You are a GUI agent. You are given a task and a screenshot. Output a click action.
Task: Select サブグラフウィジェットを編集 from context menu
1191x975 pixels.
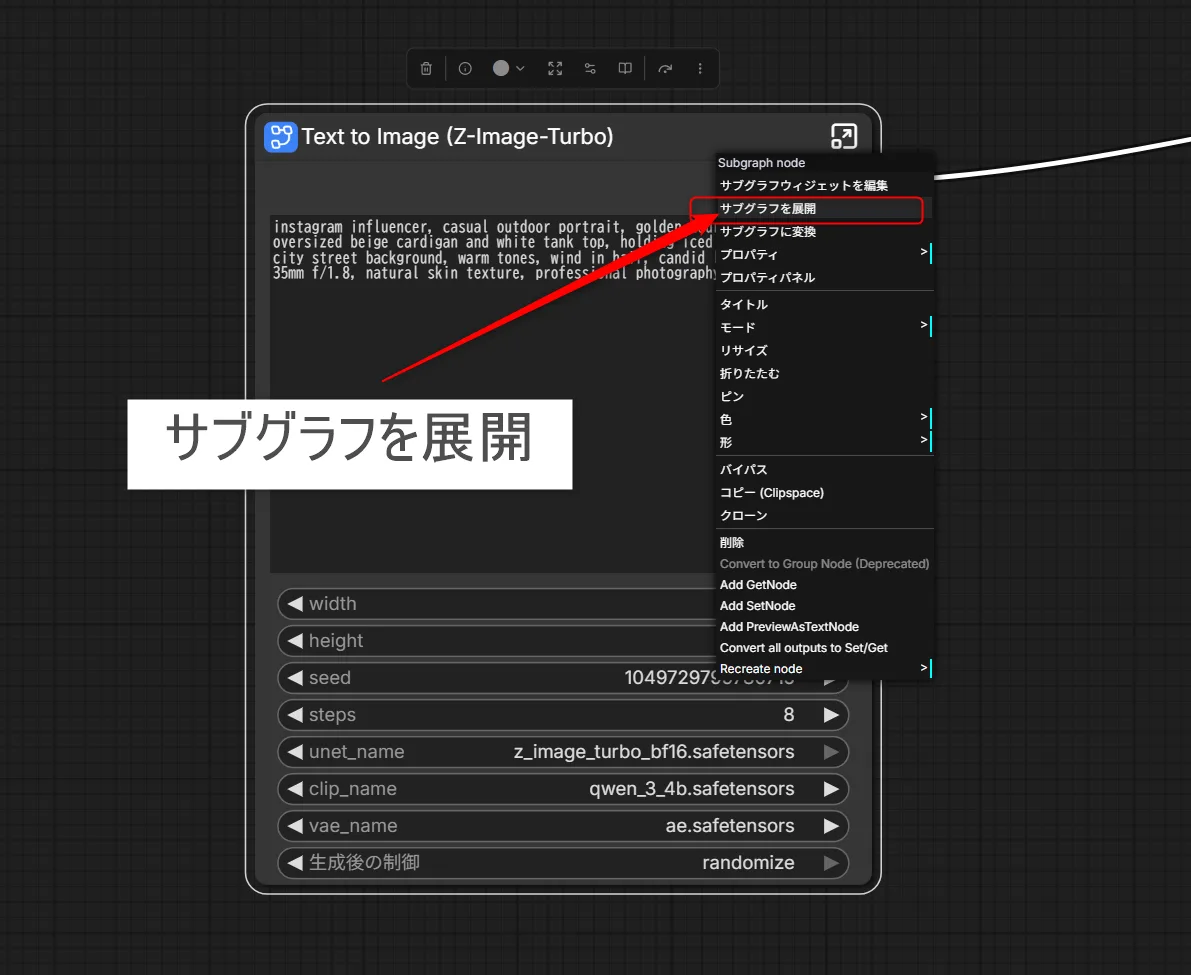(825, 185)
